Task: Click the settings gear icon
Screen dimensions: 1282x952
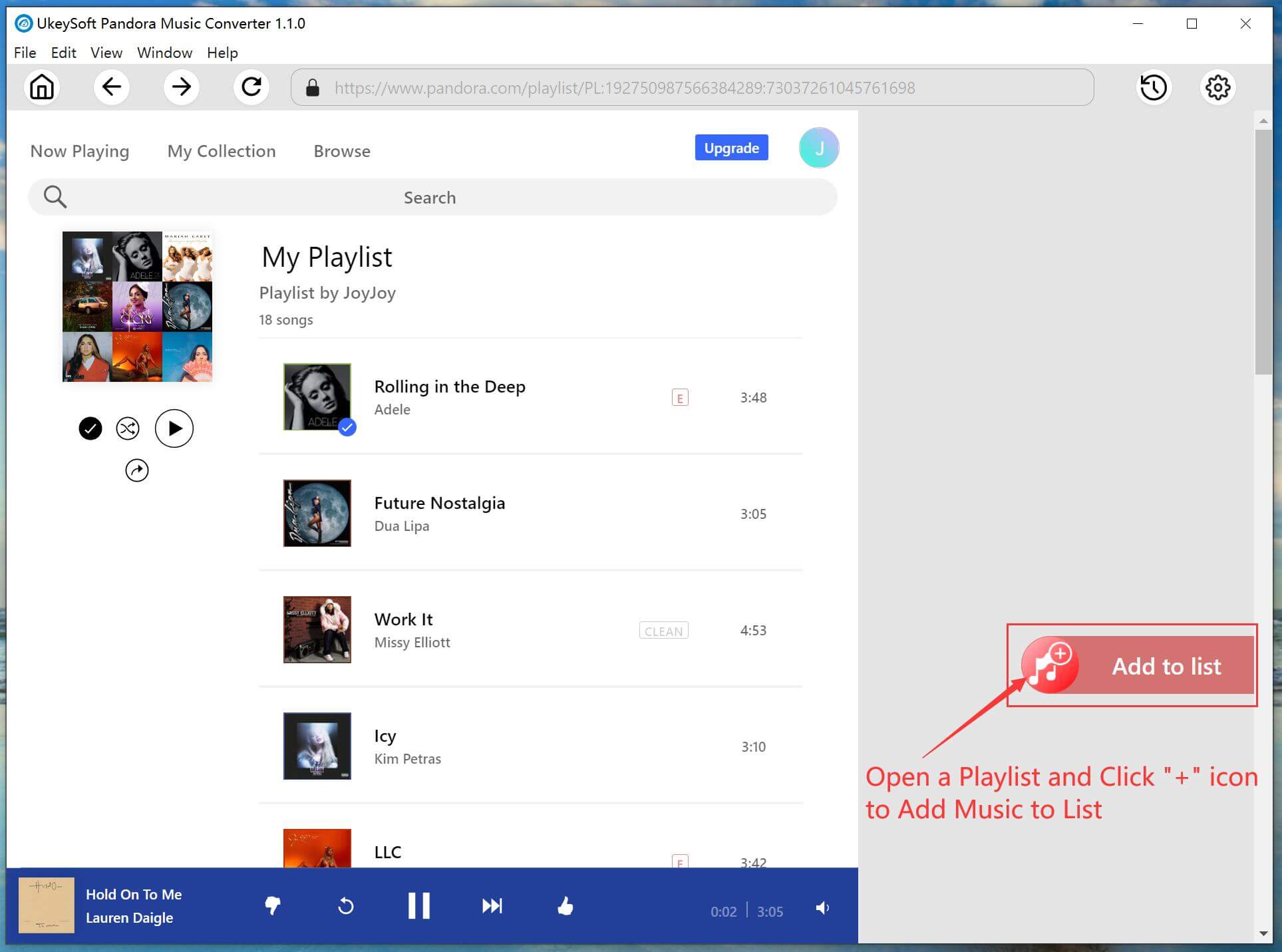Action: pyautogui.click(x=1218, y=87)
